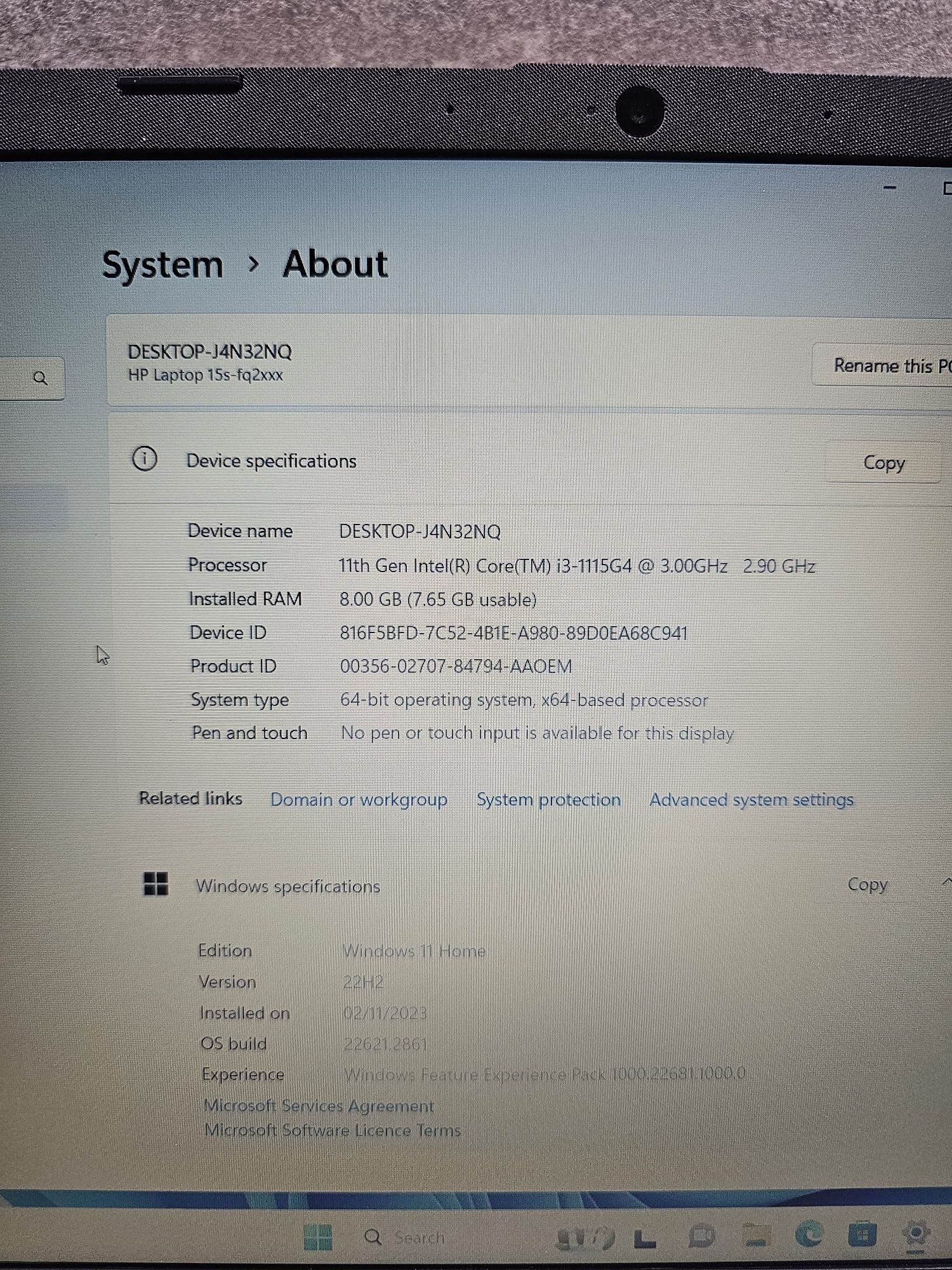Click the Edition value Windows 11 Home
The height and width of the screenshot is (1270, 952).
[414, 951]
